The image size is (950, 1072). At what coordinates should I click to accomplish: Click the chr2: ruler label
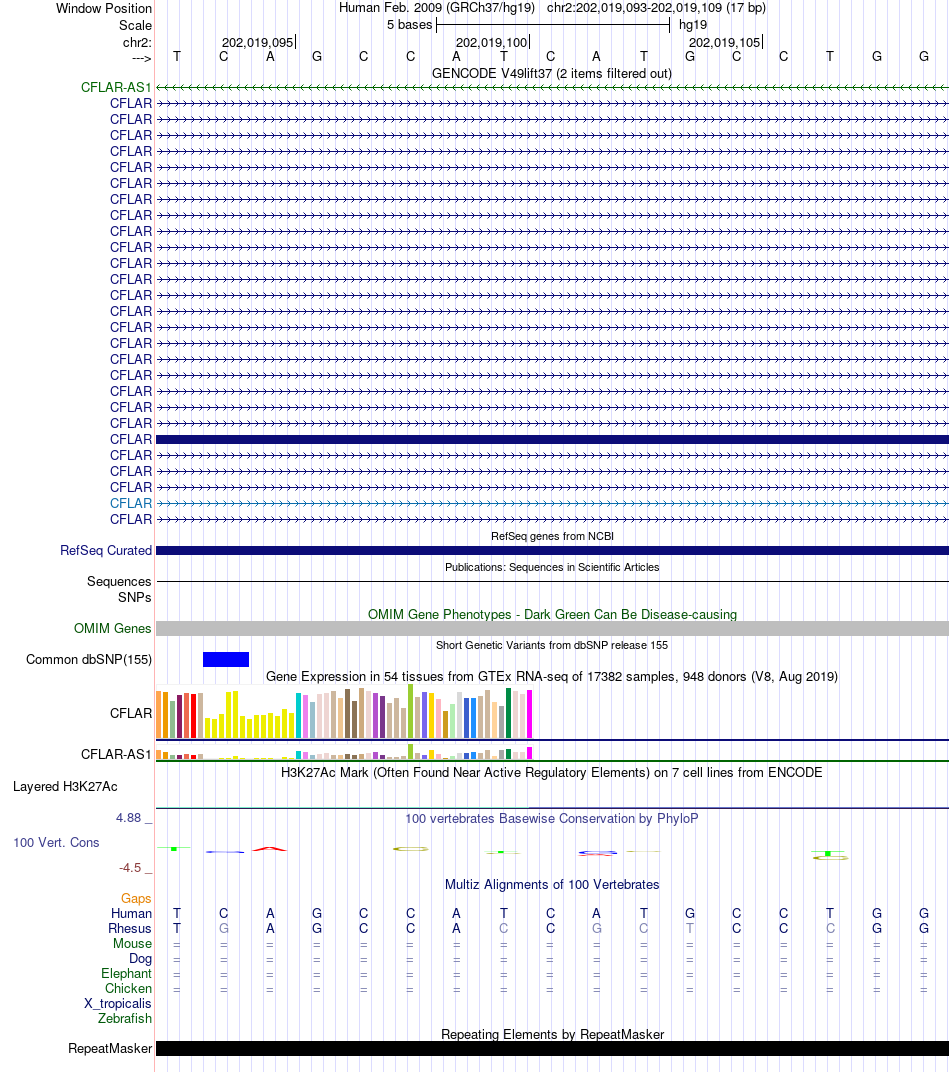pos(137,42)
